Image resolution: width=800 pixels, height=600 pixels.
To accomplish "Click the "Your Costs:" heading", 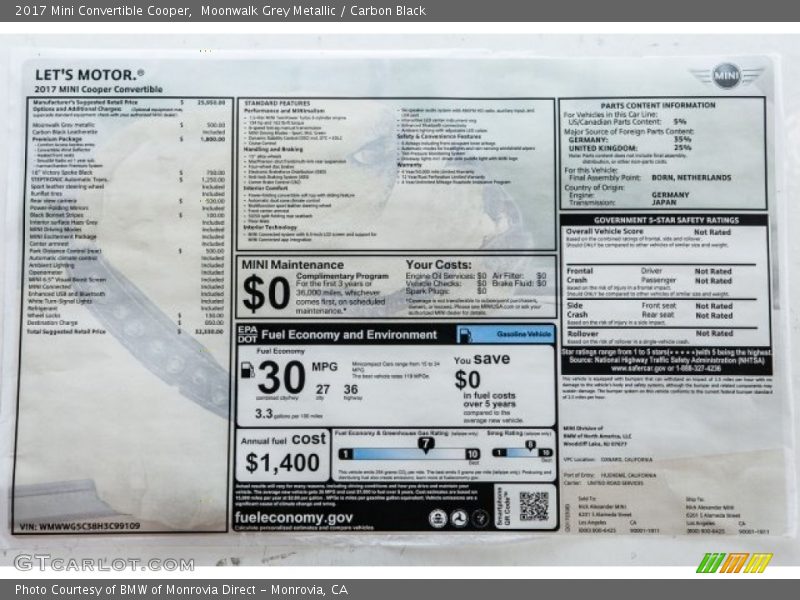I will tap(438, 264).
